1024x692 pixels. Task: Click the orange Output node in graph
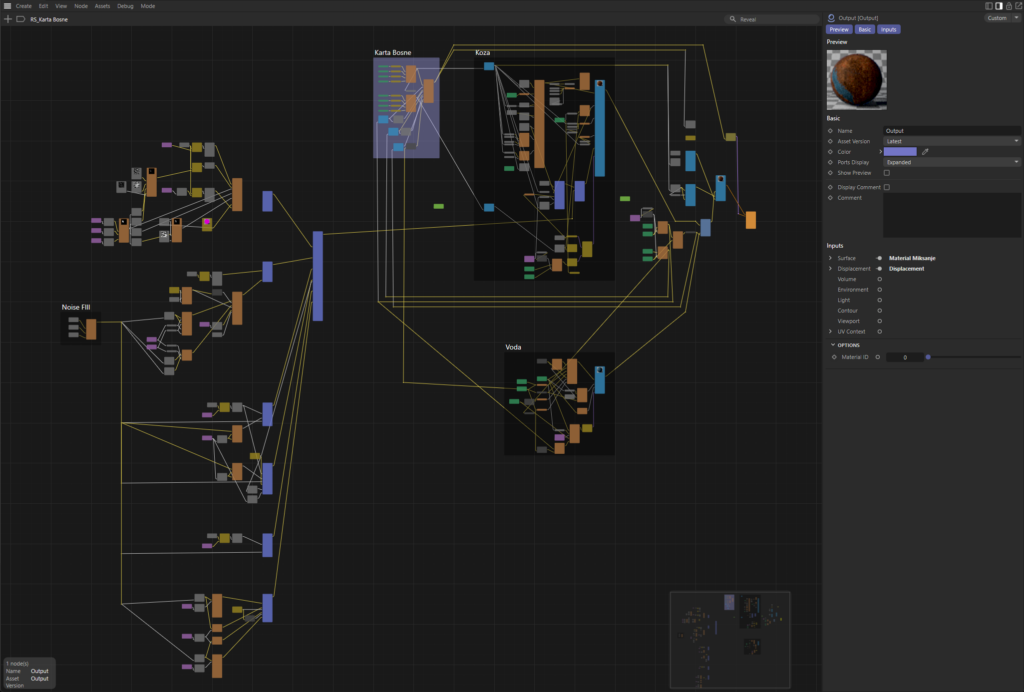[x=750, y=220]
